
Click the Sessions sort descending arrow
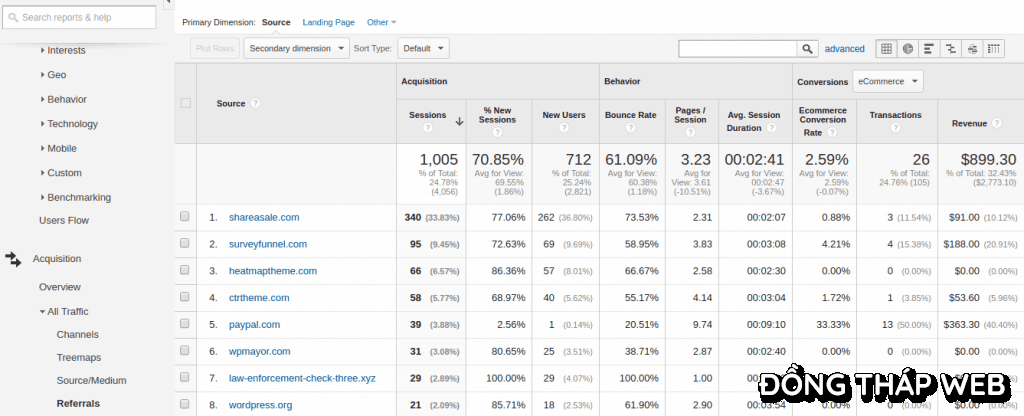tap(459, 121)
